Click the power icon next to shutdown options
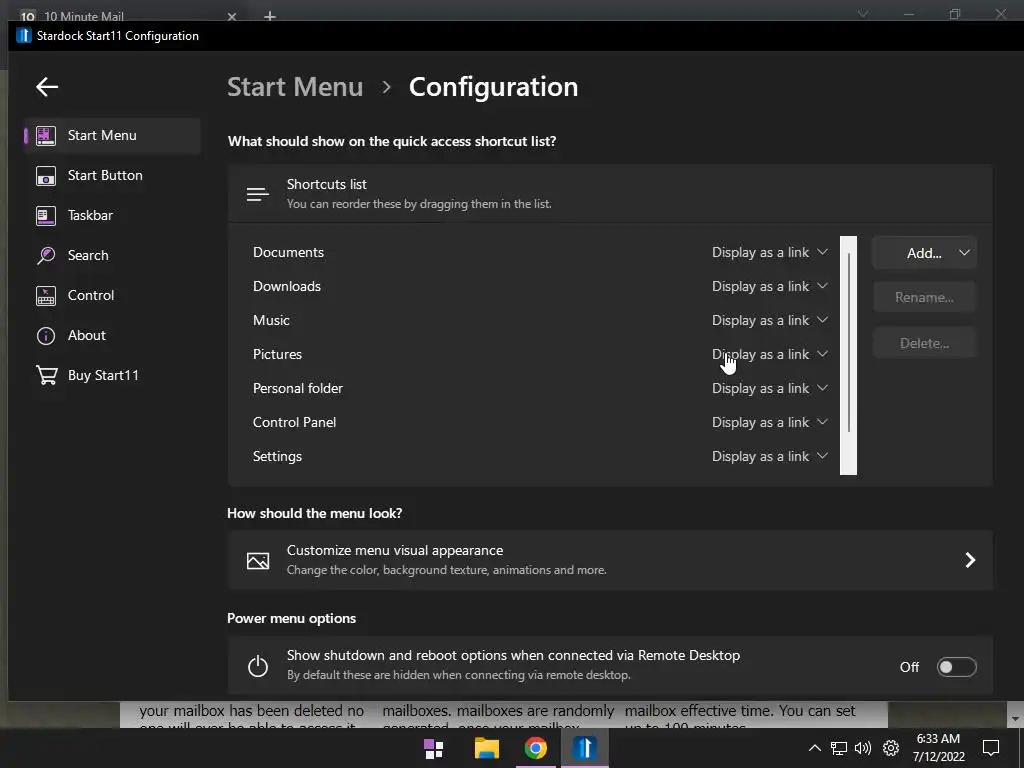Image resolution: width=1024 pixels, height=768 pixels. [x=257, y=665]
